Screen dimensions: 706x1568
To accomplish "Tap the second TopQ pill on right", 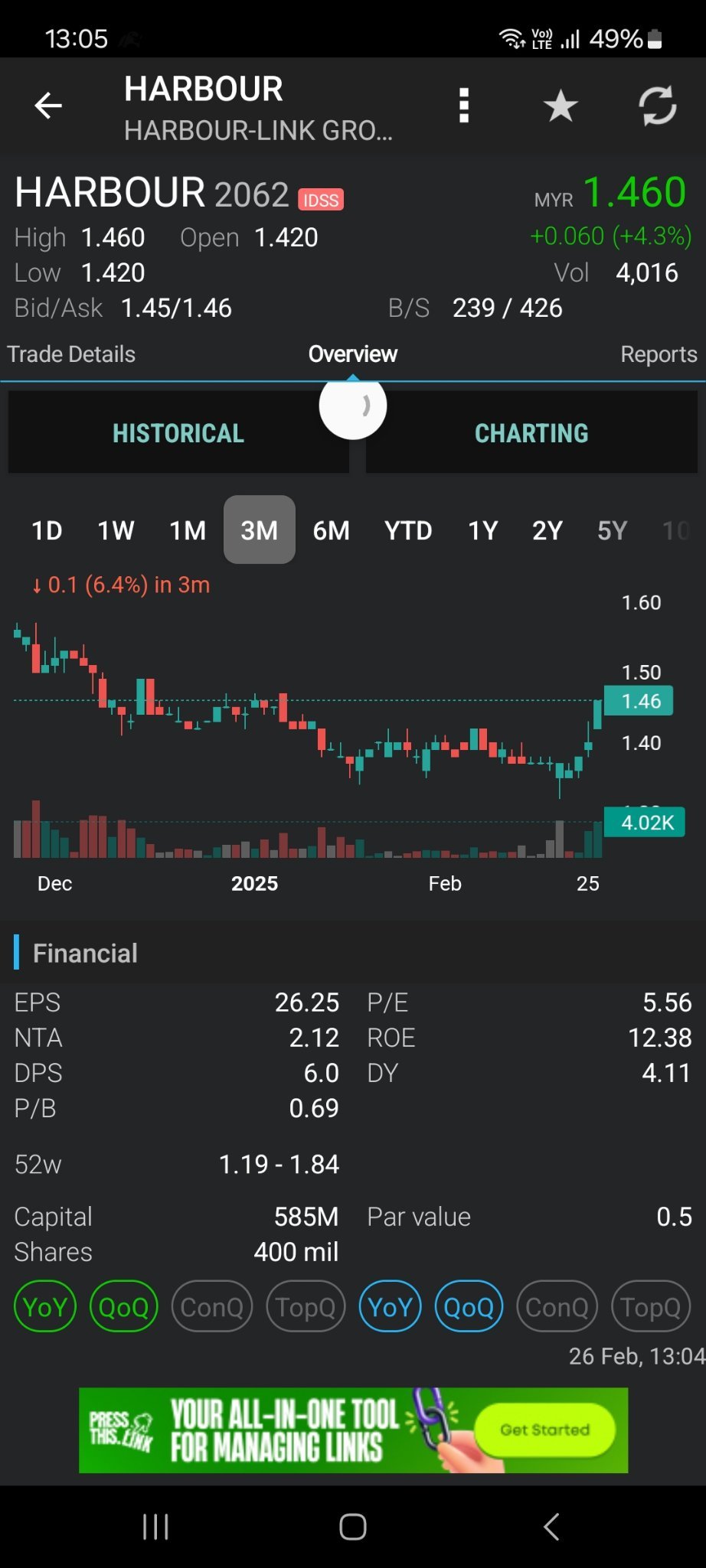I will click(651, 1307).
